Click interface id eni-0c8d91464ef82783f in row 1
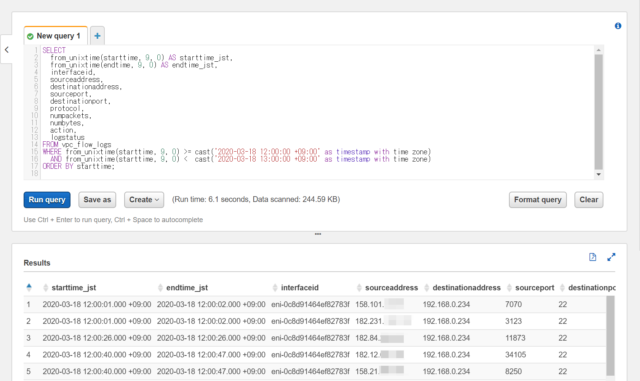Screen dimensions: 640x381 click(310, 304)
